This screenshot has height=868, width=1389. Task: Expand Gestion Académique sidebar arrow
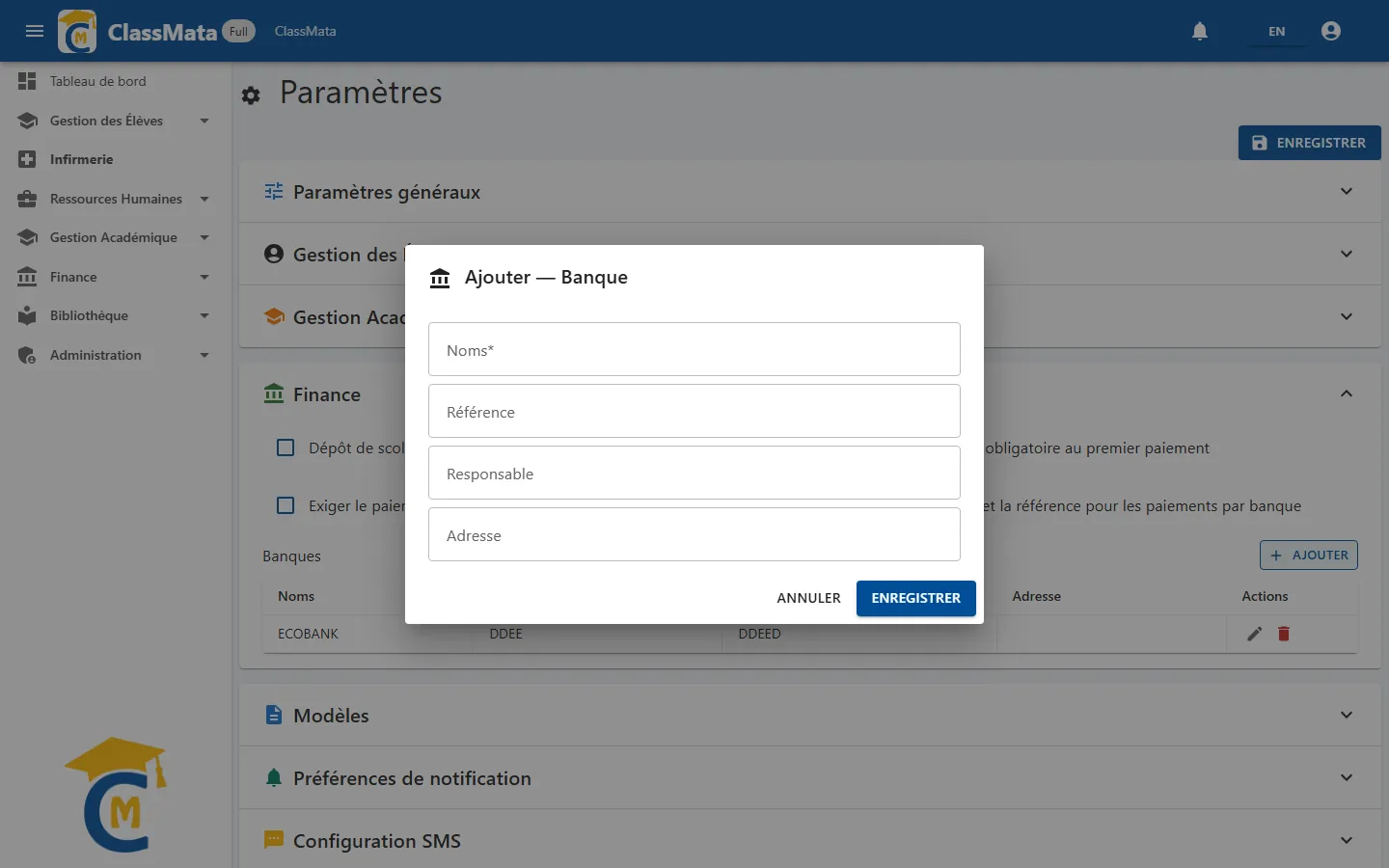tap(204, 237)
